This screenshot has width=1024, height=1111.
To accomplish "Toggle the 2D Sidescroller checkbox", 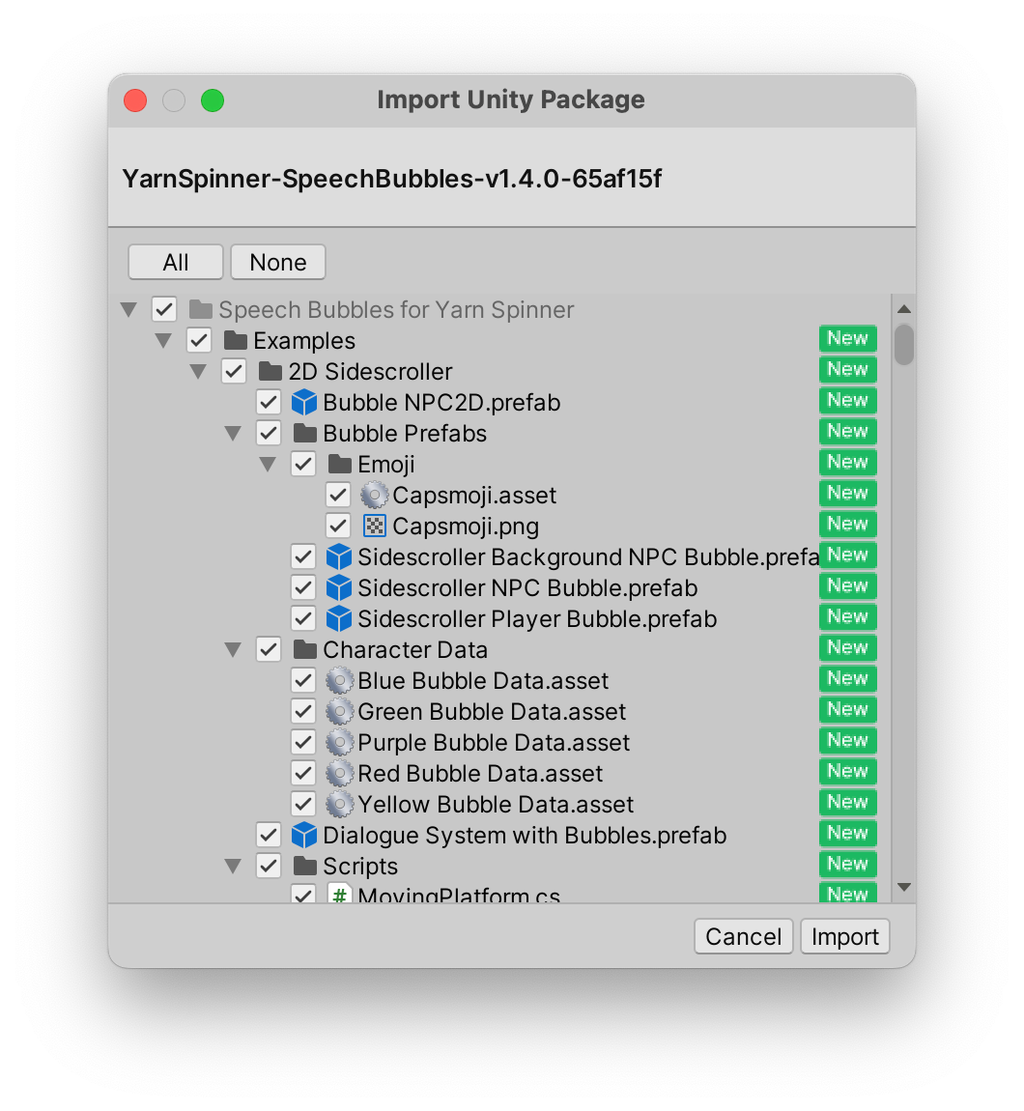I will coord(234,371).
